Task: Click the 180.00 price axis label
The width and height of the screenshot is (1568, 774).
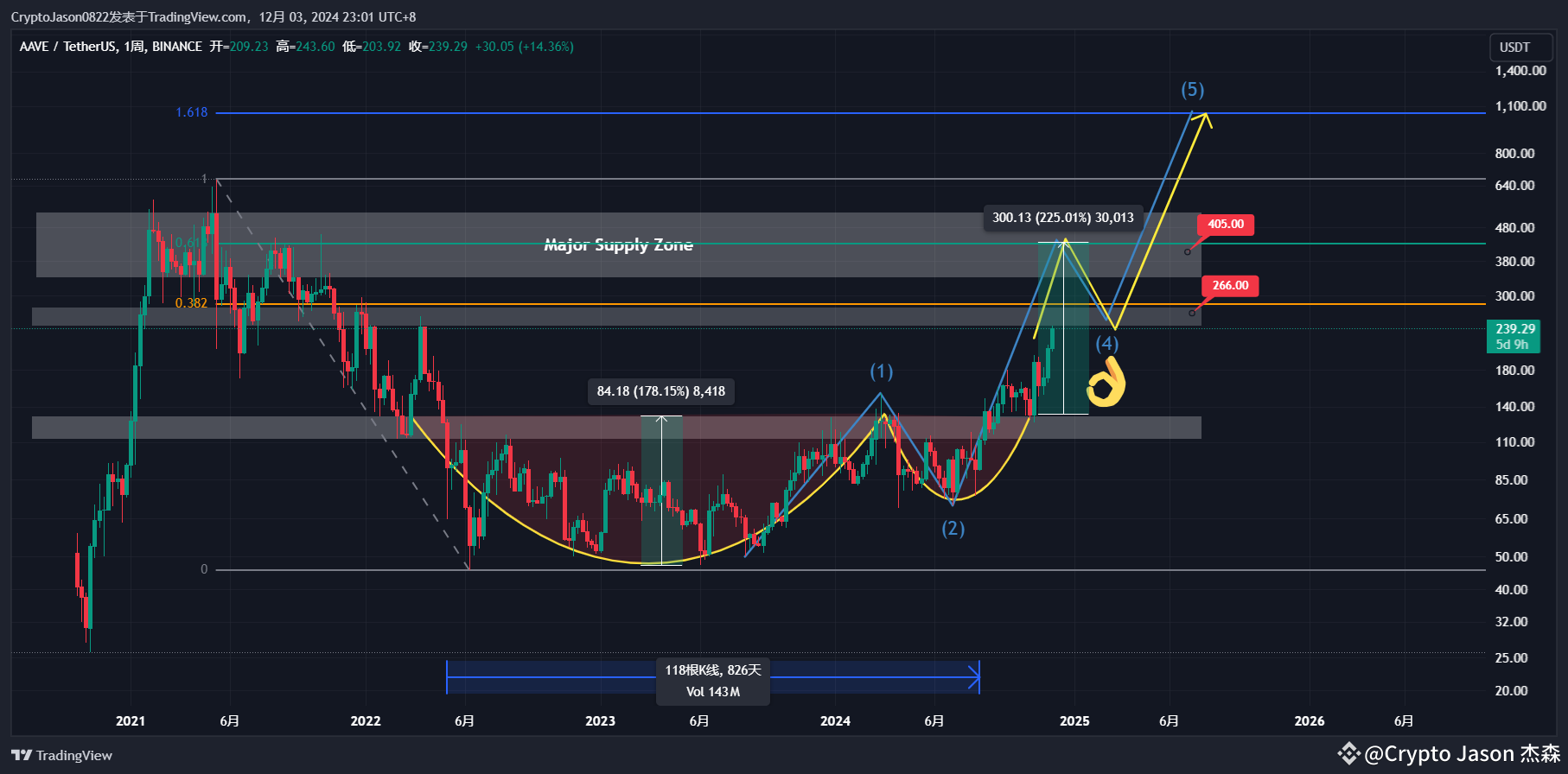Action: coord(1515,371)
